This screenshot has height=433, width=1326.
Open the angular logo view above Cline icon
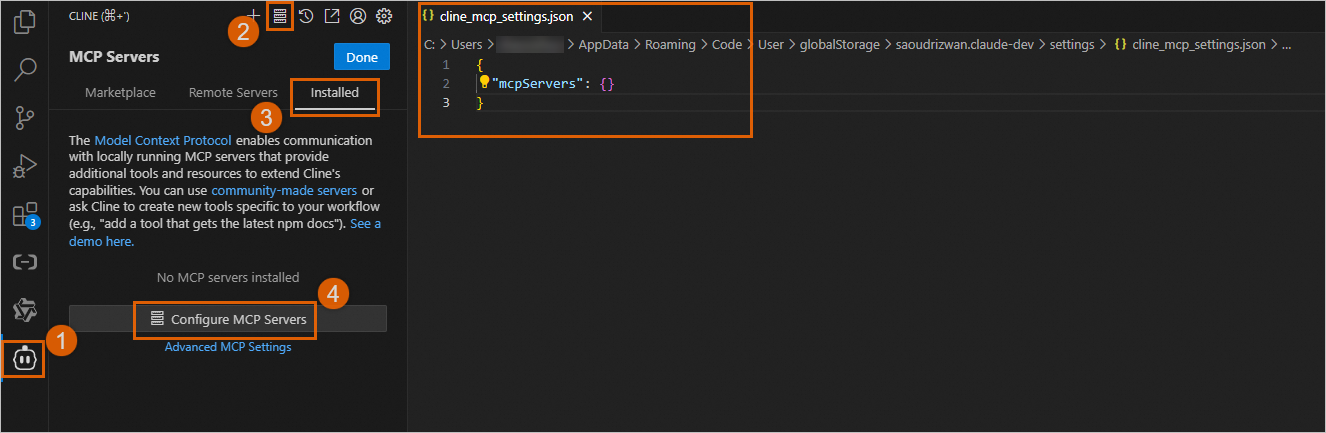pyautogui.click(x=24, y=309)
